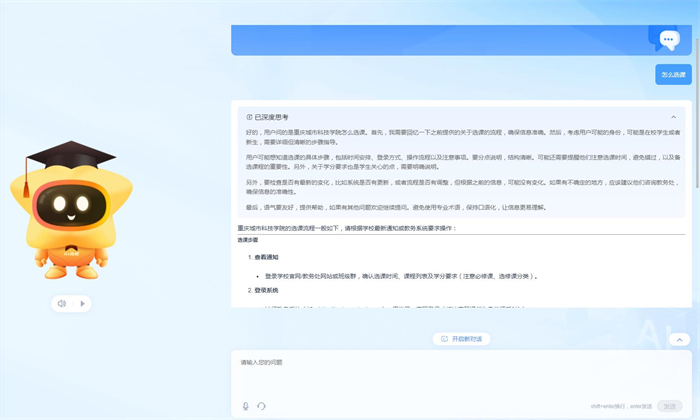Collapse the 已深度思考 thinking panel using its chevron

point(676,117)
